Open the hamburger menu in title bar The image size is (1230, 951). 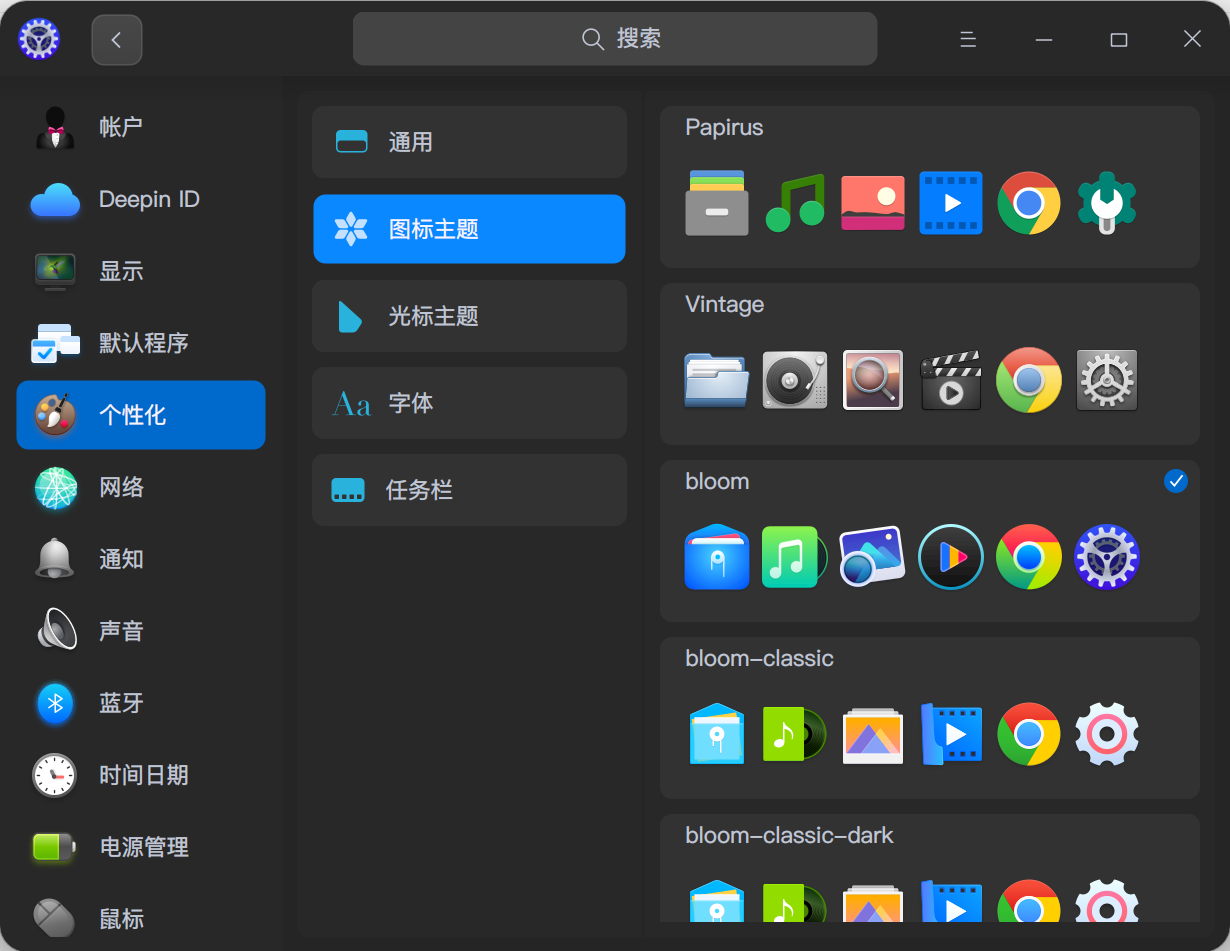(967, 40)
